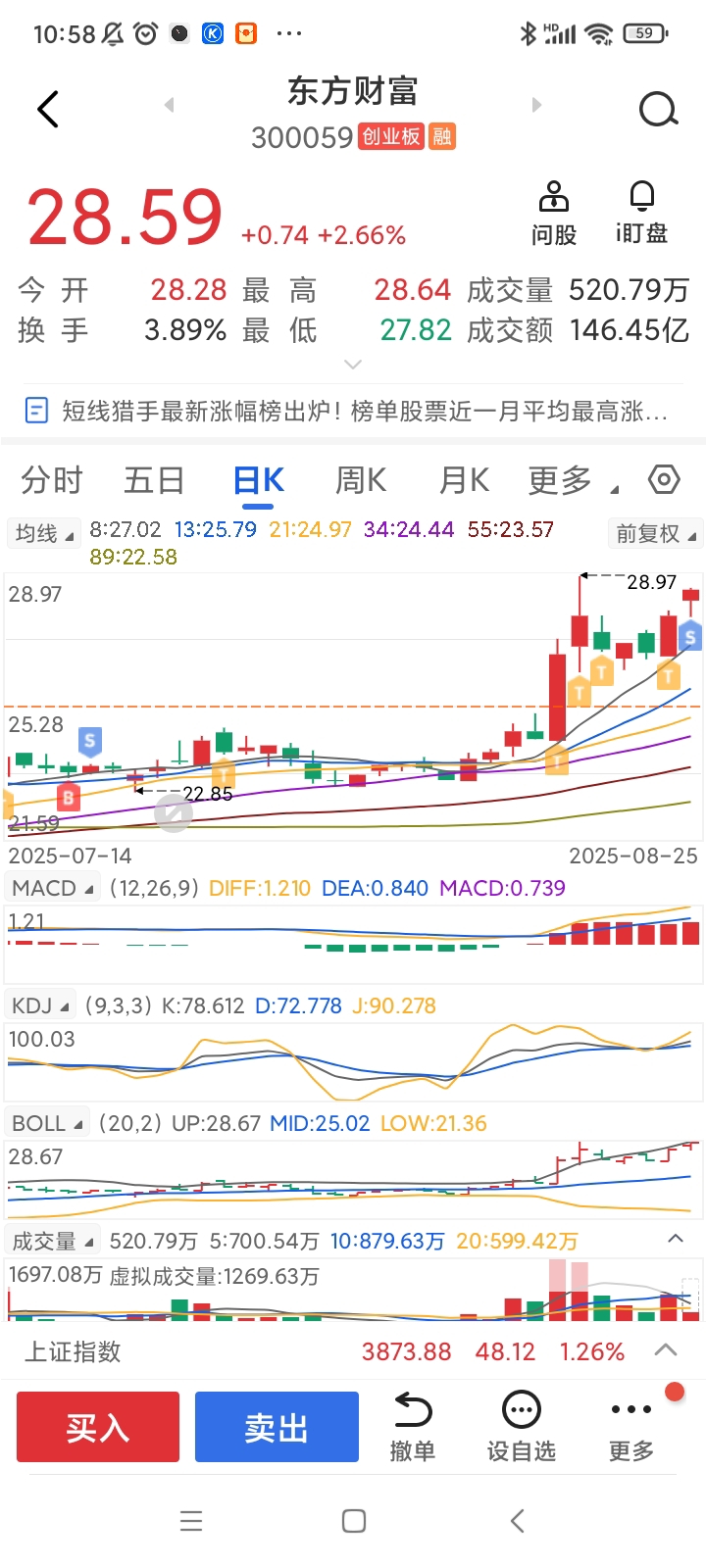
Task: Open KDJ indicator dropdown
Action: [x=41, y=1005]
